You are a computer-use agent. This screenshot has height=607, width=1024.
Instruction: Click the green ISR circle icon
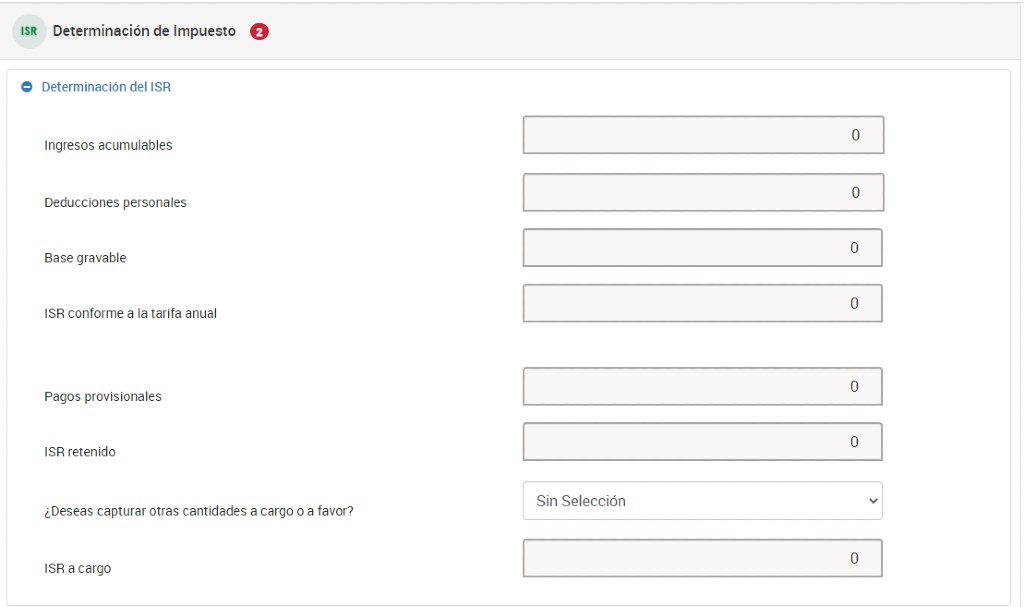[29, 31]
